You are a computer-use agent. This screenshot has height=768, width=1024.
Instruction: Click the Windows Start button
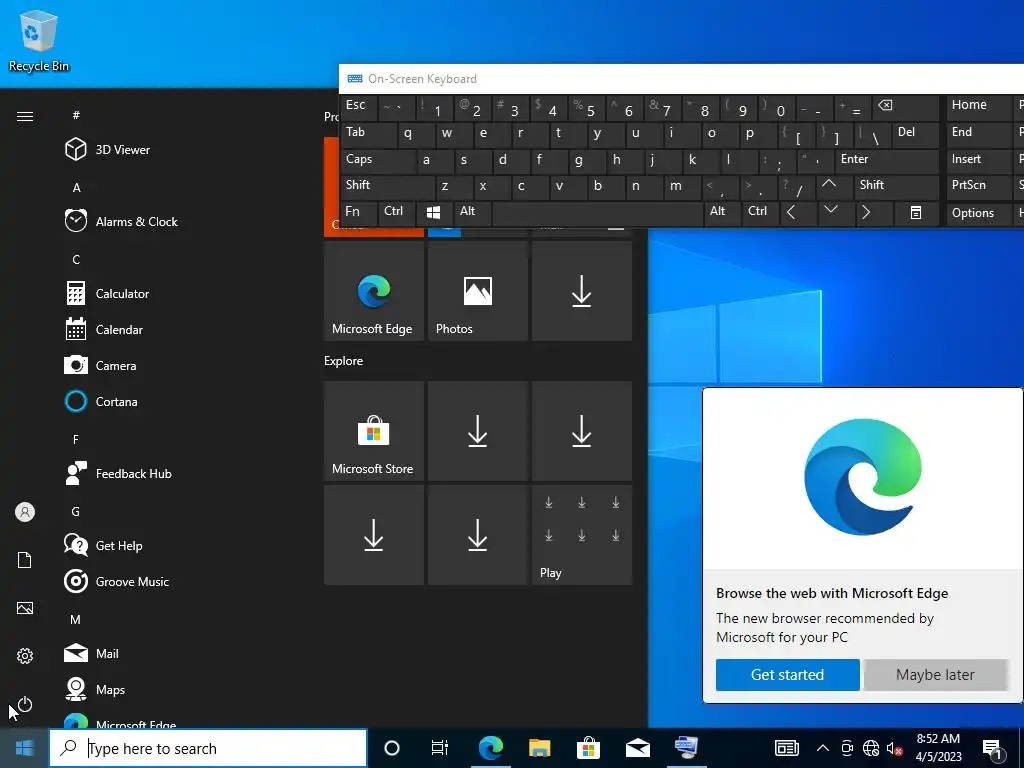click(24, 748)
